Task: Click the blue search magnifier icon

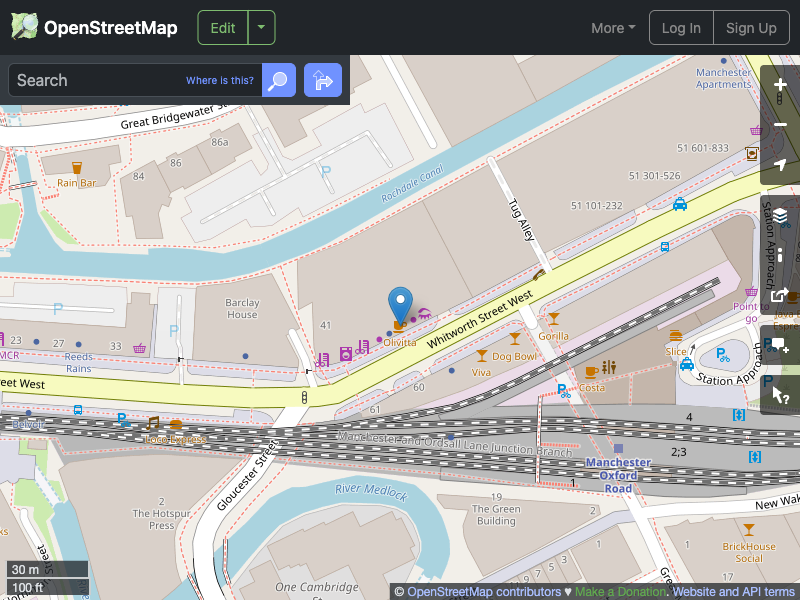Action: coord(278,80)
